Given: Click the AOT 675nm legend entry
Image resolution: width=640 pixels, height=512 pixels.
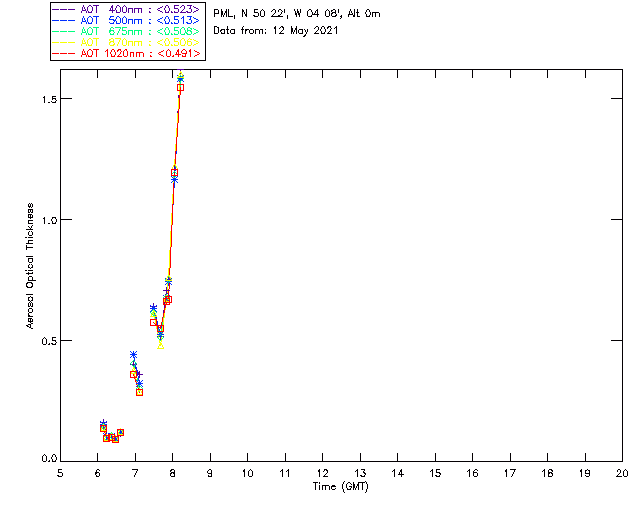Looking at the screenshot, I should tap(127, 31).
